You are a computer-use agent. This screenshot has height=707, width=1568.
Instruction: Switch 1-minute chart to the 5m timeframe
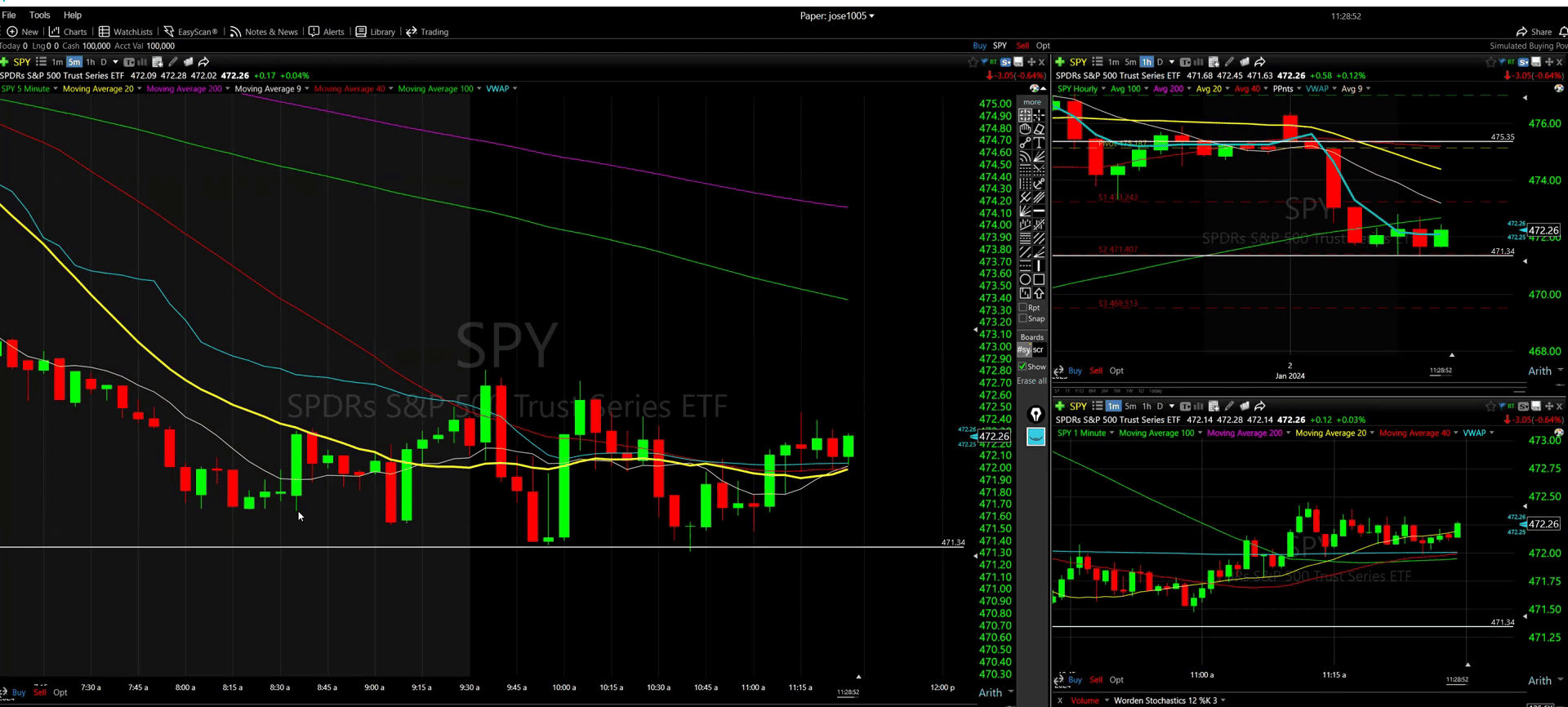[x=1130, y=407]
